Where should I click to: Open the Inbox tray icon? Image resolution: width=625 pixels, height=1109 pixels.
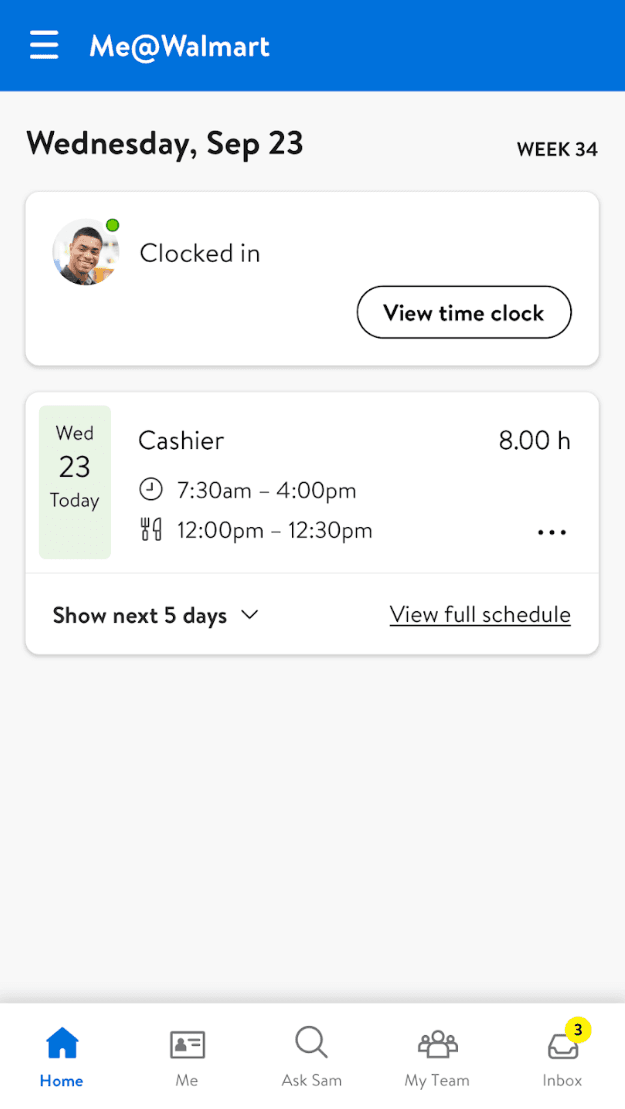(x=562, y=1046)
